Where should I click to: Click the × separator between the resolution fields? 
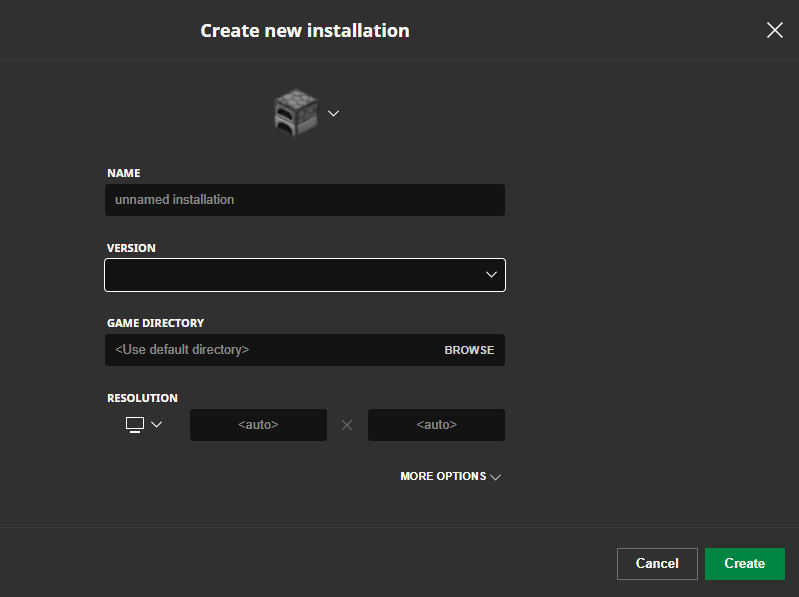347,425
